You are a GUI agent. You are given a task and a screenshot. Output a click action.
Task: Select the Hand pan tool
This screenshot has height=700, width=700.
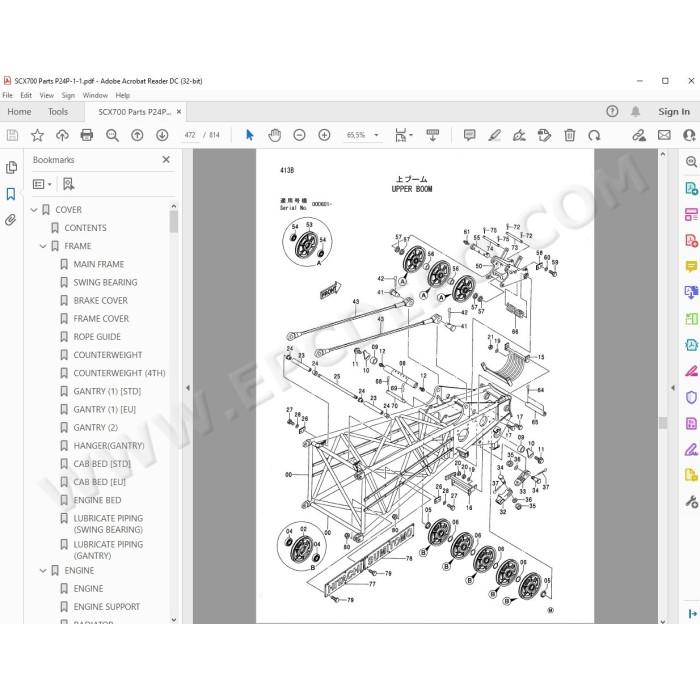click(275, 135)
